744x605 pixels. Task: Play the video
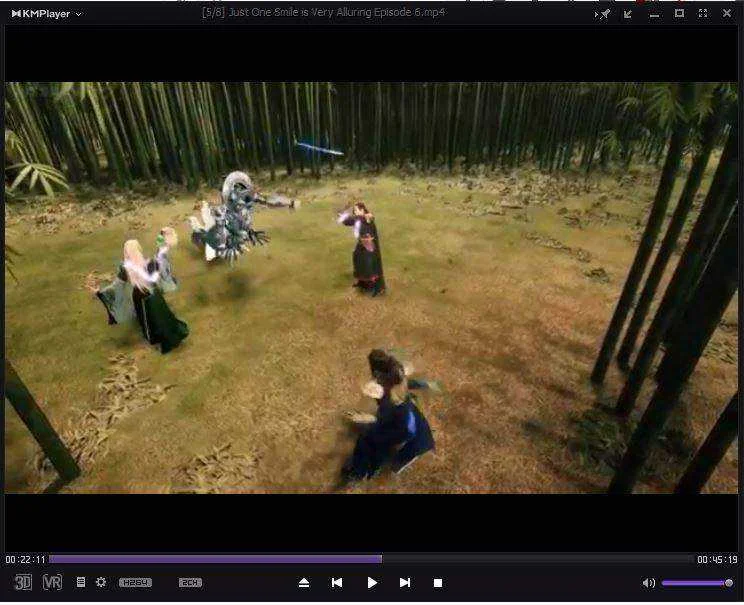point(372,583)
